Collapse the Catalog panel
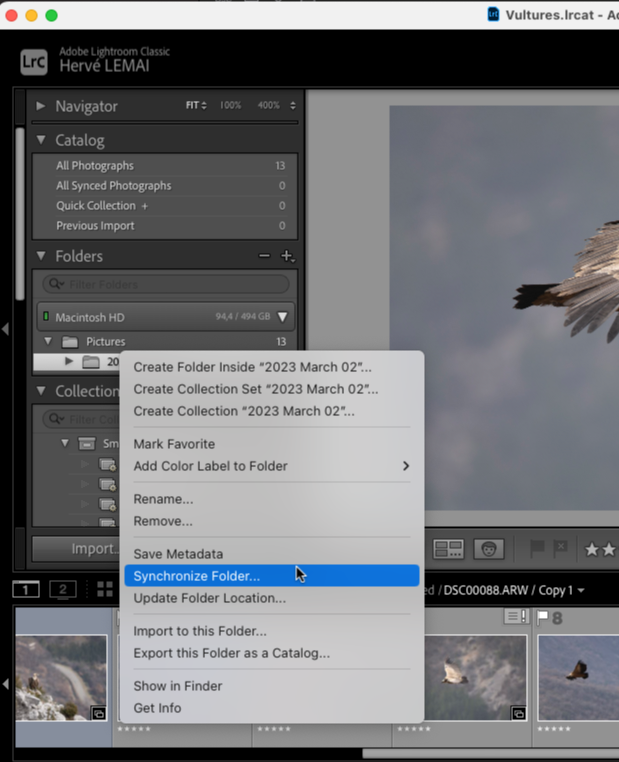This screenshot has height=762, width=619. (x=41, y=140)
